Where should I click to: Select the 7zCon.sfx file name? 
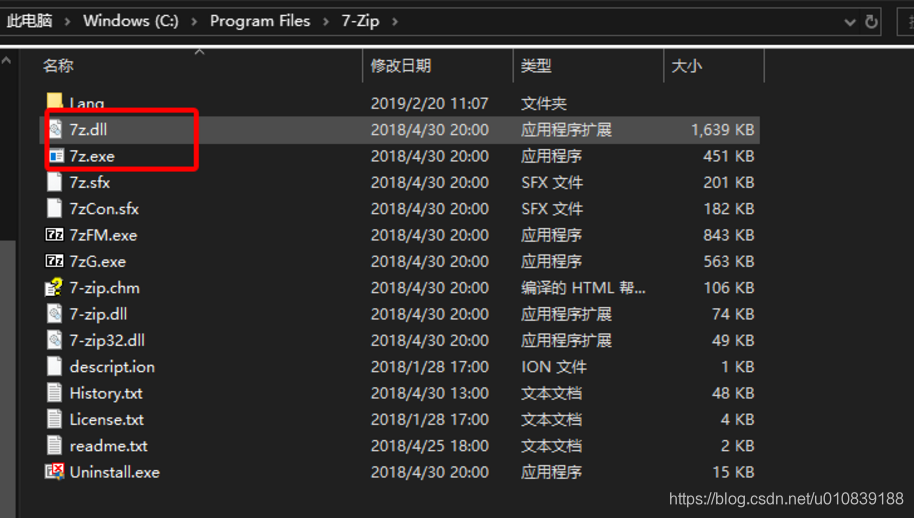click(x=104, y=209)
